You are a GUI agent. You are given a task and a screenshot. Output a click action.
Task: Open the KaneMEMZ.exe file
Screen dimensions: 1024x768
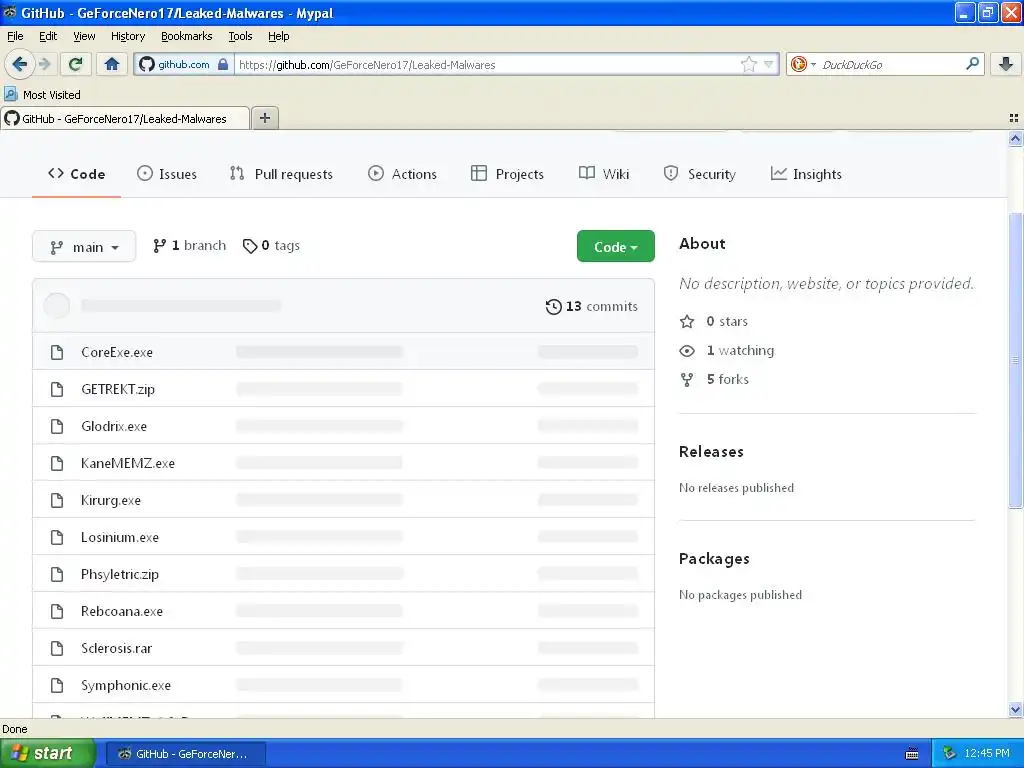pos(128,463)
